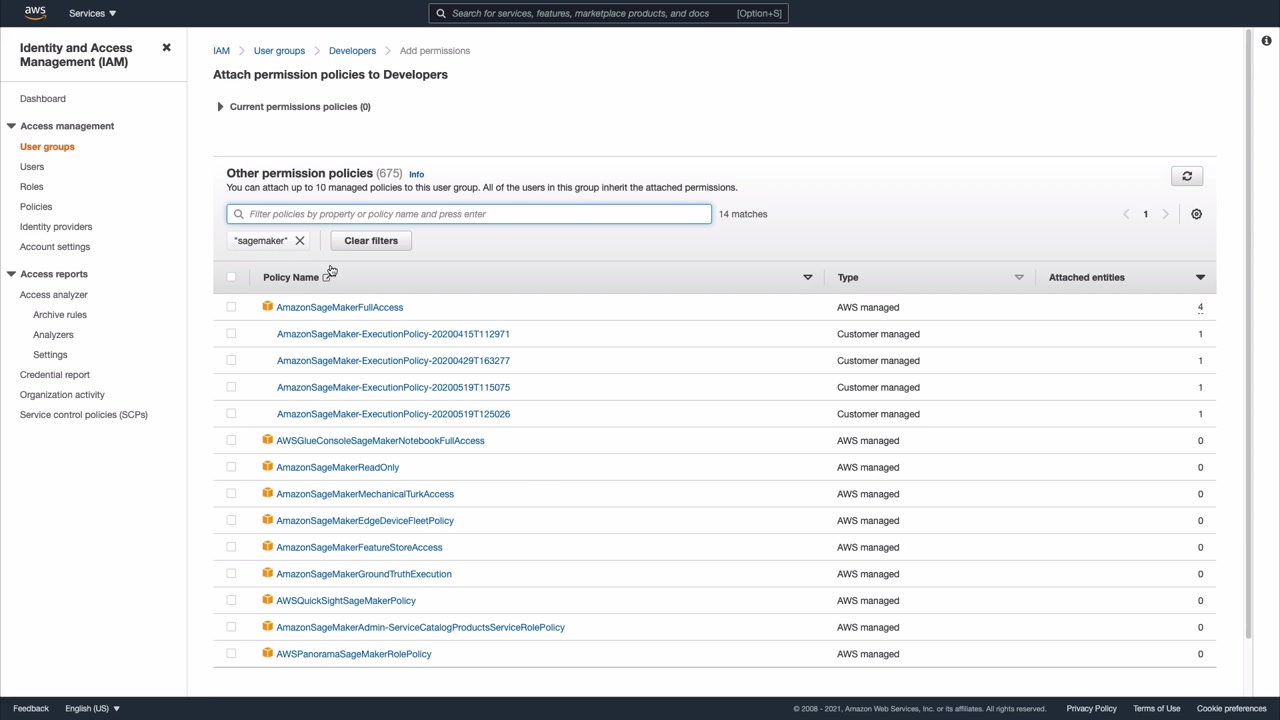Screen dimensions: 1280x720
Task: Click the page info icon at top right
Action: point(1266,41)
